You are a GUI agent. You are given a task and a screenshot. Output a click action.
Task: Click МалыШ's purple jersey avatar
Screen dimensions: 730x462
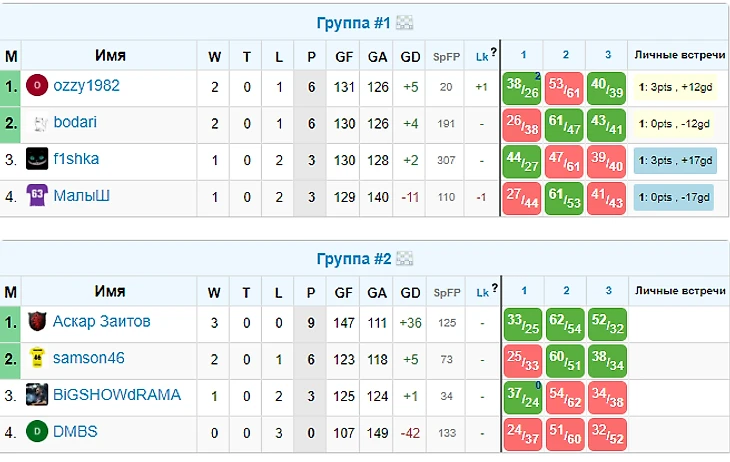[37, 197]
